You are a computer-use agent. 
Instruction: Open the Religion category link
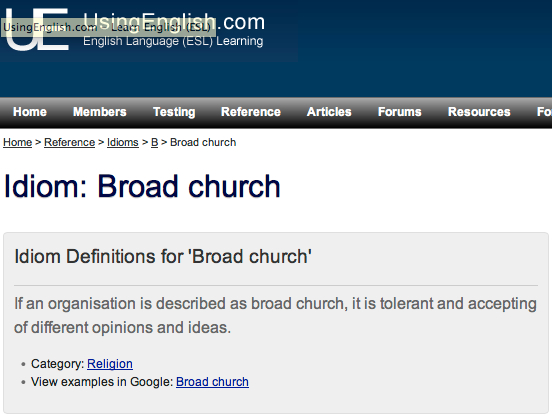point(110,364)
